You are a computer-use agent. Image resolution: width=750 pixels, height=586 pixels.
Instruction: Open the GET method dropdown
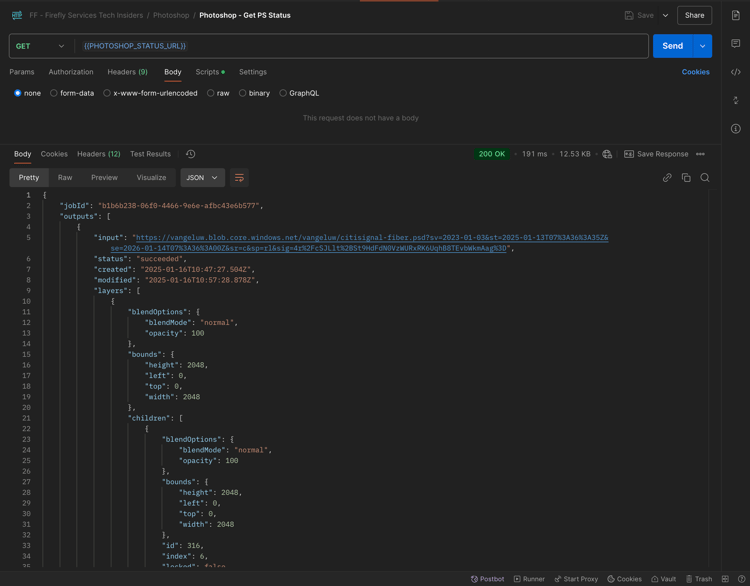40,46
